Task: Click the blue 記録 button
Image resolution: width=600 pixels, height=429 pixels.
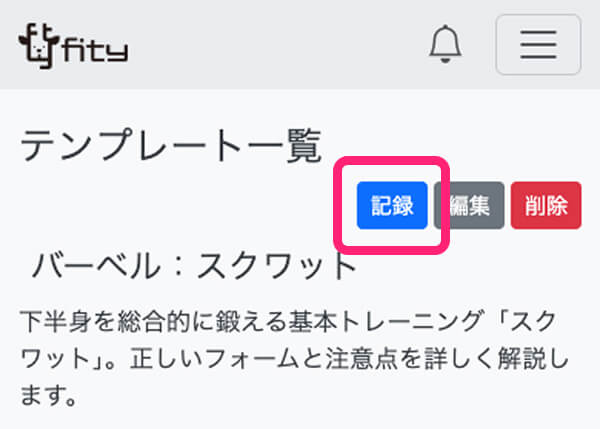Action: [x=392, y=206]
